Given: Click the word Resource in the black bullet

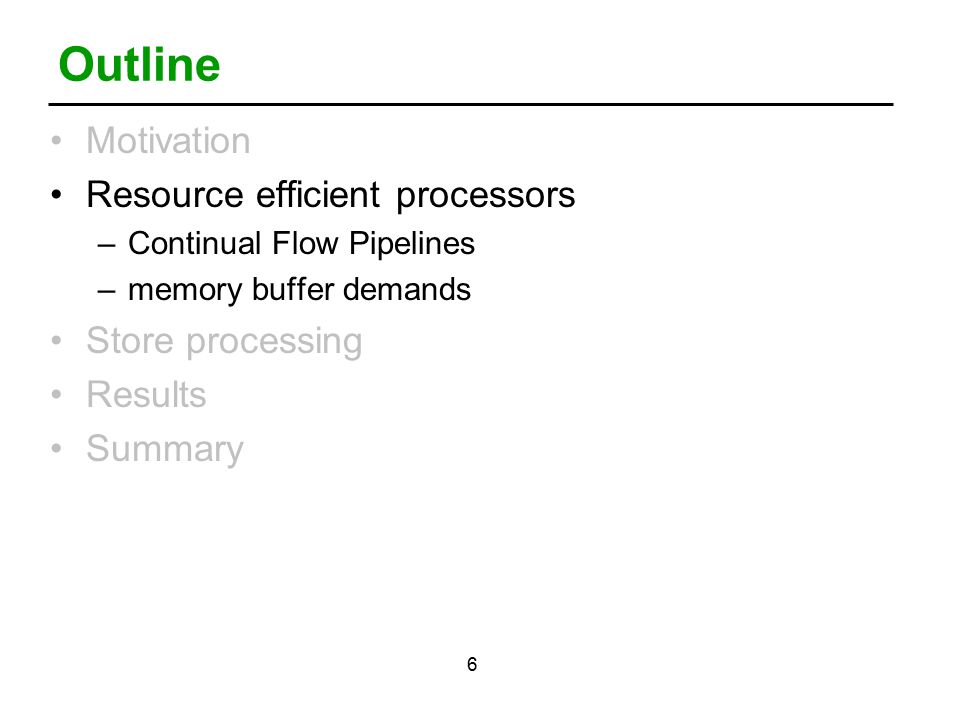Looking at the screenshot, I should (165, 195).
